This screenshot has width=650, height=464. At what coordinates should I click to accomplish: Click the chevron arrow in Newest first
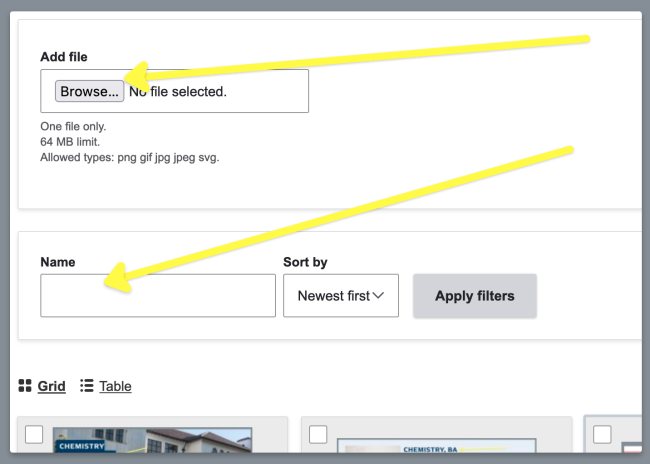click(379, 296)
